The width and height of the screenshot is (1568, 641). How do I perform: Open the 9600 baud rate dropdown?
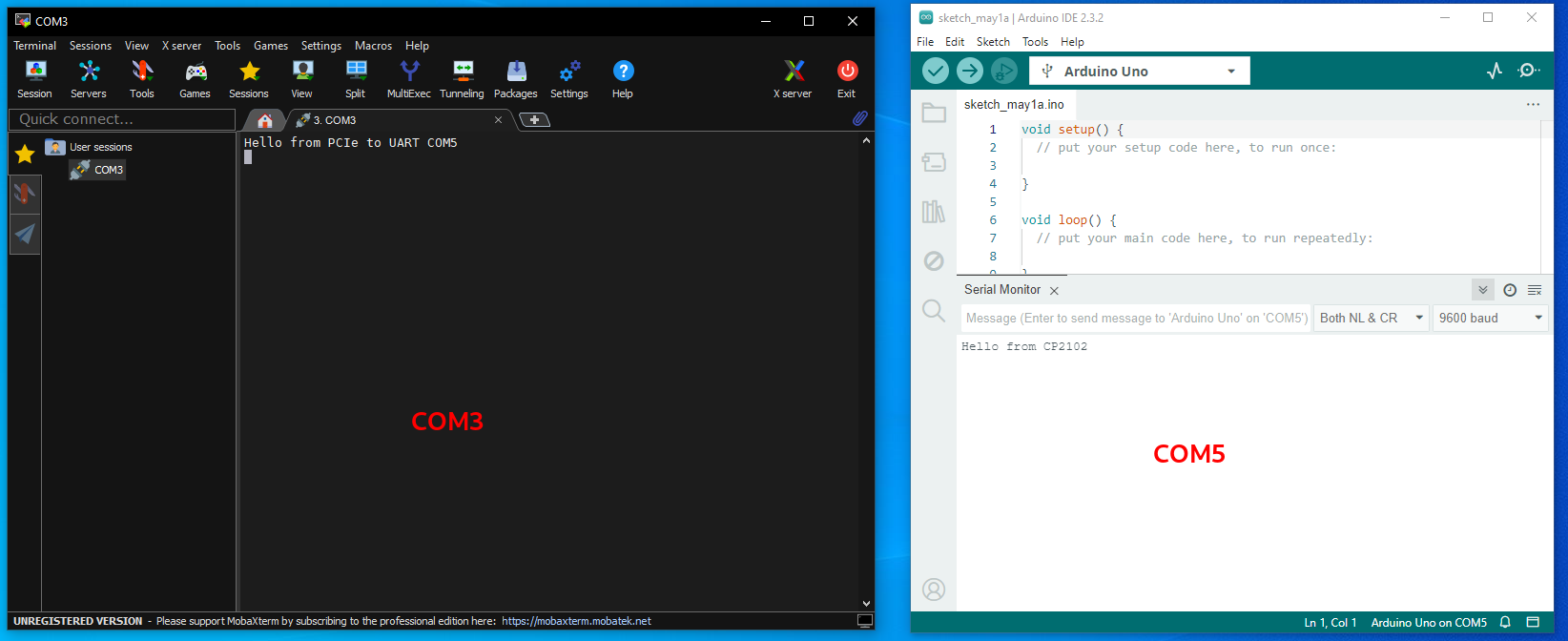pos(1490,319)
